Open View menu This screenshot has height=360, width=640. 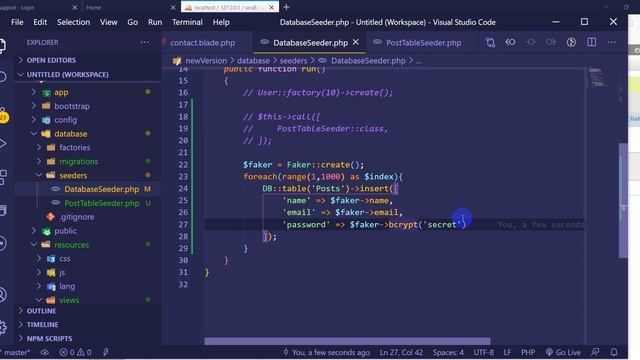[x=109, y=22]
